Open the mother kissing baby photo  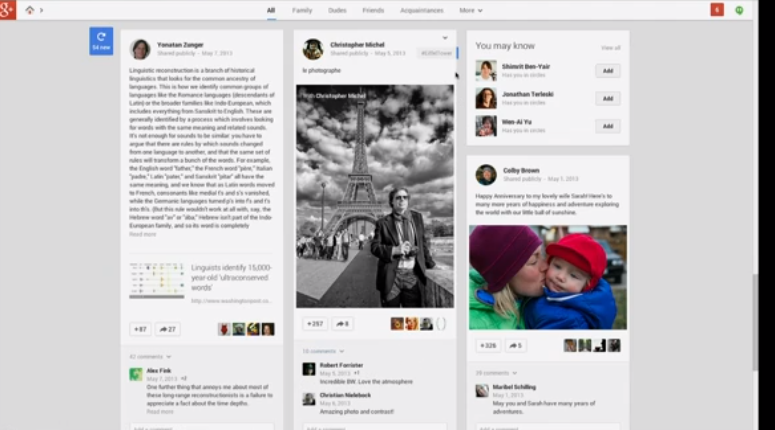pos(548,277)
